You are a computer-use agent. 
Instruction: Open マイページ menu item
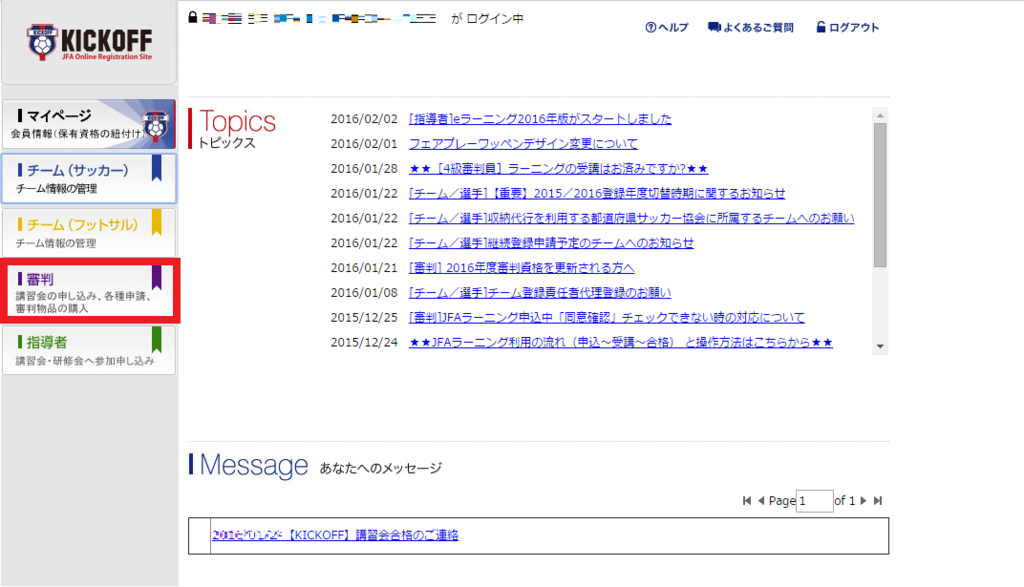89,124
